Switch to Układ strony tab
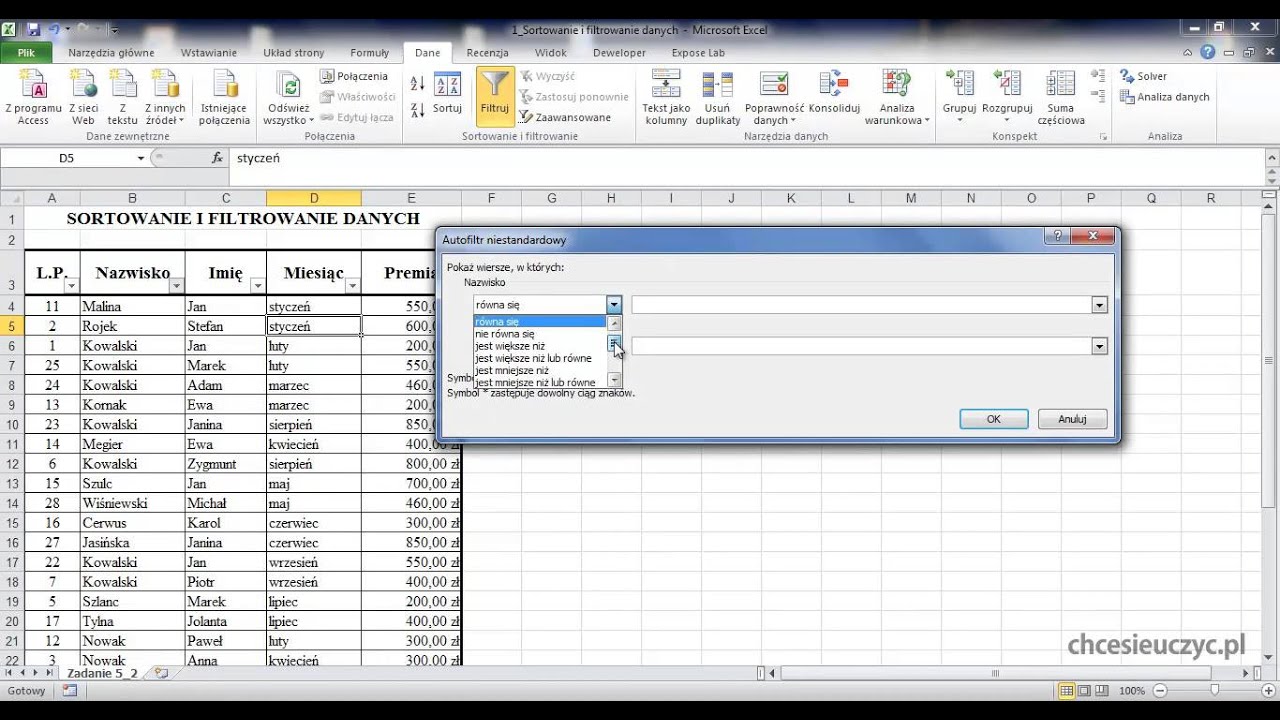The height and width of the screenshot is (720, 1280). (294, 53)
